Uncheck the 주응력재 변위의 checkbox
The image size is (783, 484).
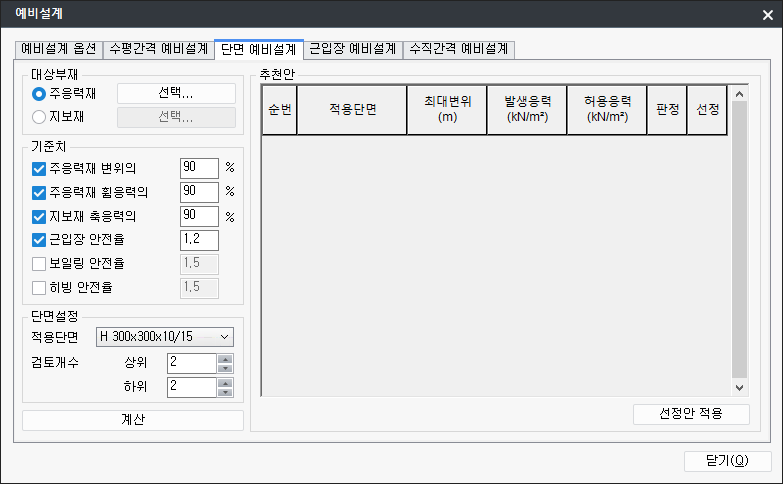[40, 167]
